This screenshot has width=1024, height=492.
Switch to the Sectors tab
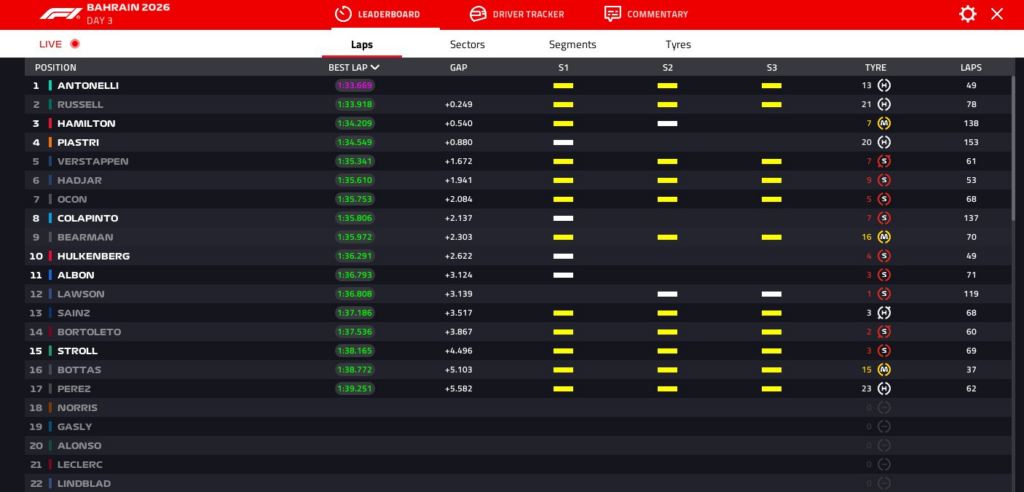coord(467,44)
